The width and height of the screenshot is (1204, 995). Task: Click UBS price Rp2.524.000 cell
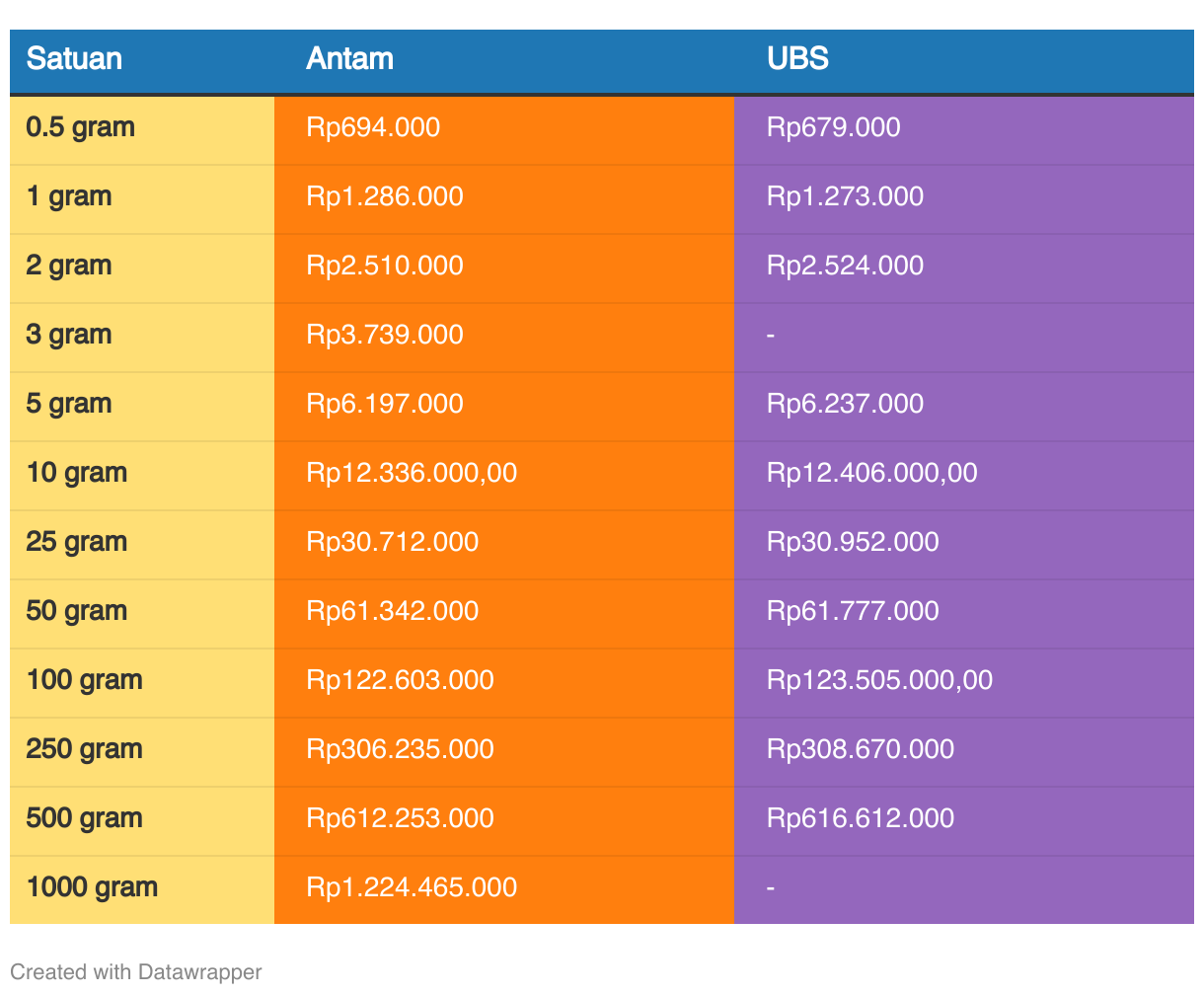point(845,266)
